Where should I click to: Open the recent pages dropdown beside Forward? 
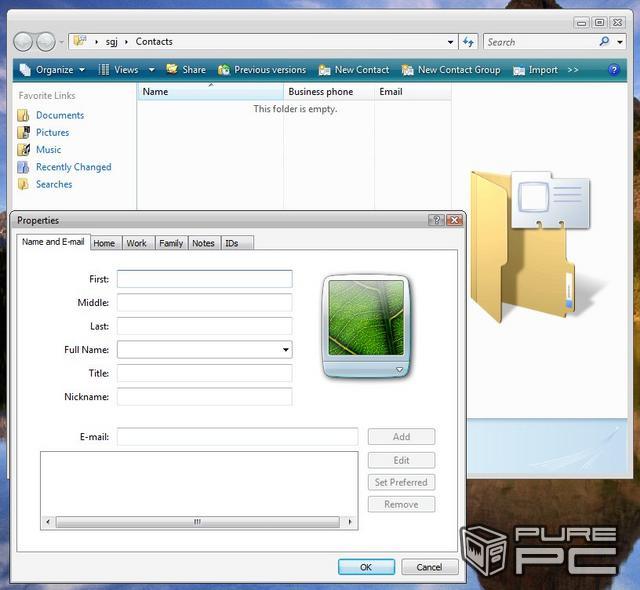pyautogui.click(x=61, y=42)
